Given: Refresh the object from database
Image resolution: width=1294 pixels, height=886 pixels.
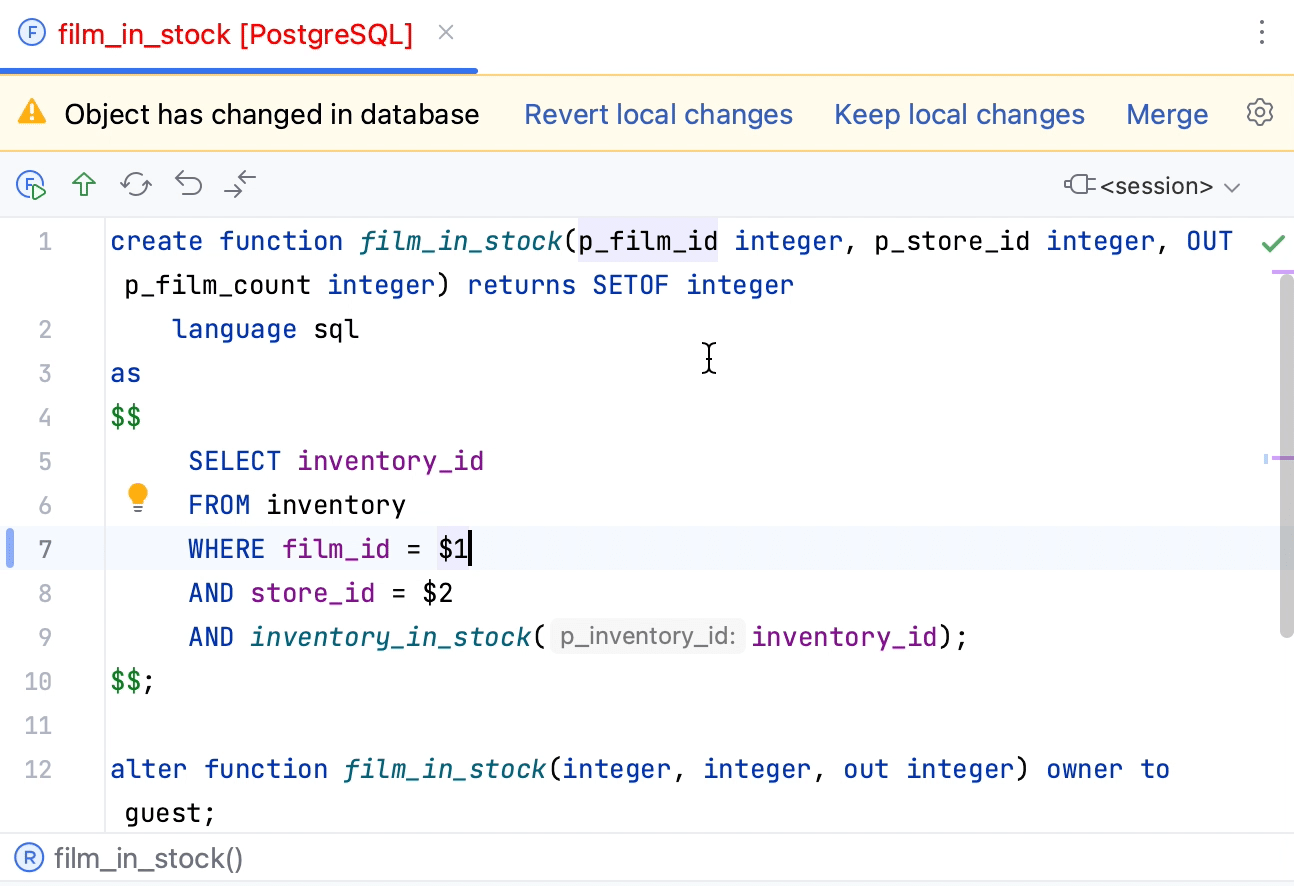Looking at the screenshot, I should (136, 185).
